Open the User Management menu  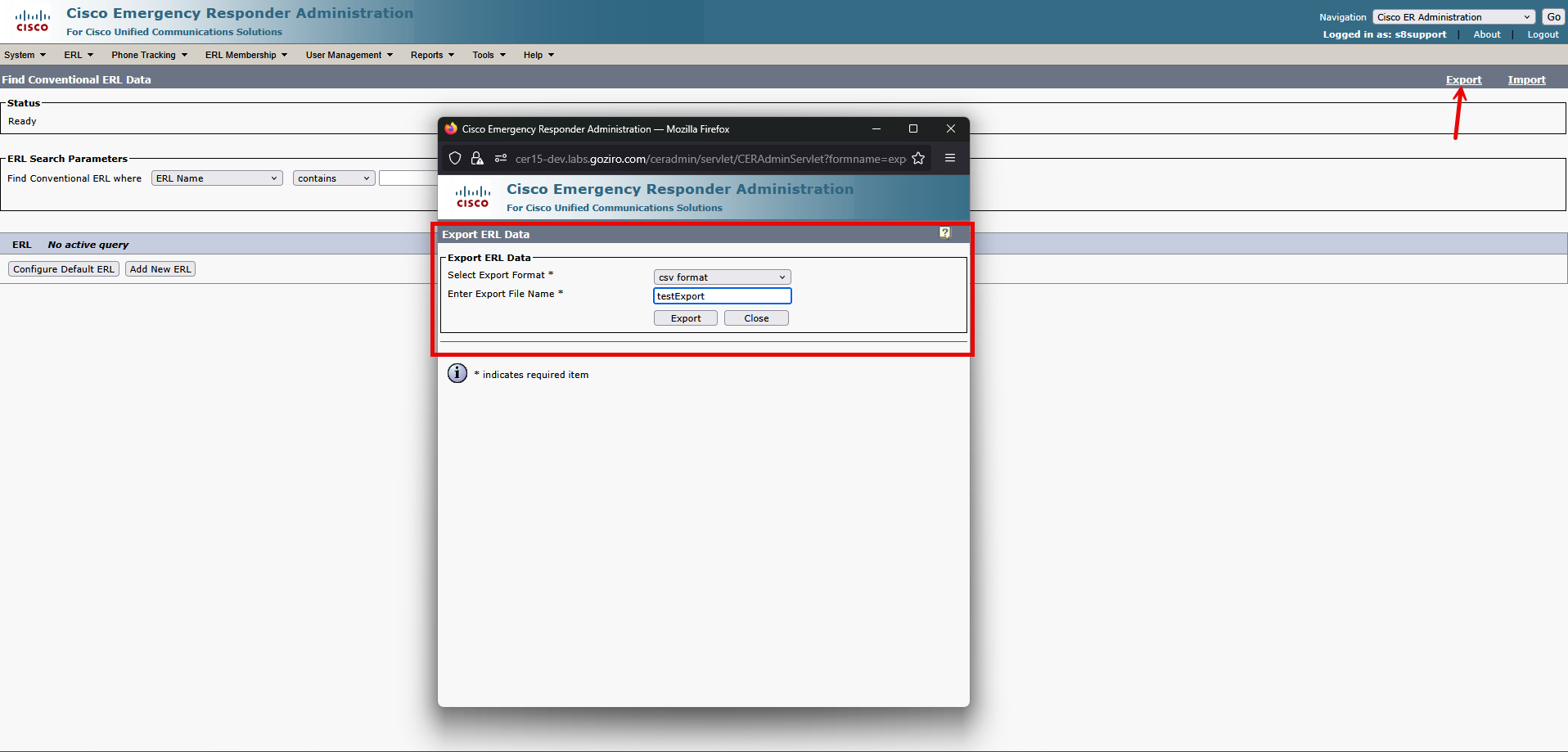click(x=349, y=55)
